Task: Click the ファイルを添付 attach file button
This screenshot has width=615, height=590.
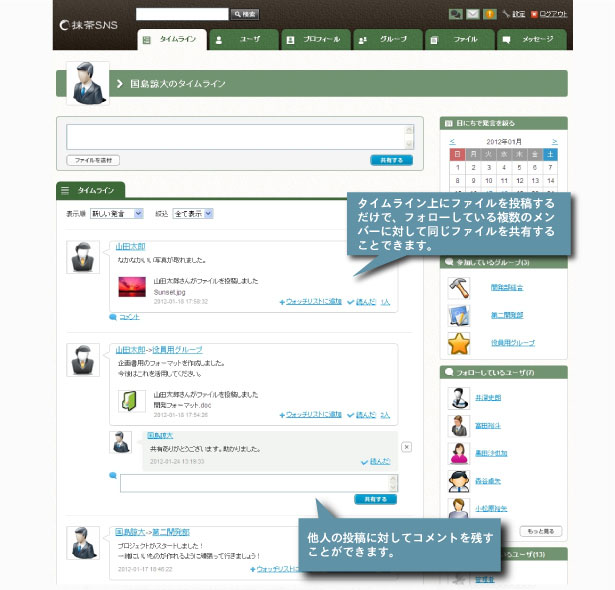Action: [93, 160]
